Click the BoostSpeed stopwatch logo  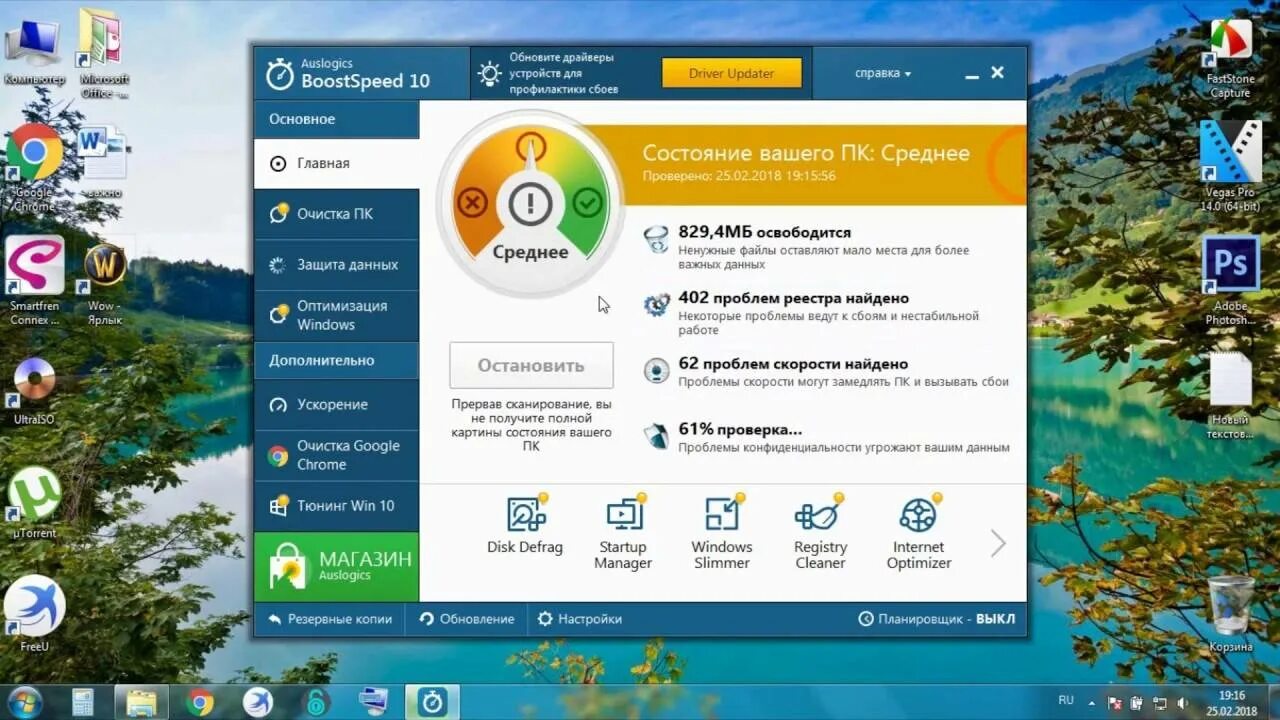coord(279,73)
